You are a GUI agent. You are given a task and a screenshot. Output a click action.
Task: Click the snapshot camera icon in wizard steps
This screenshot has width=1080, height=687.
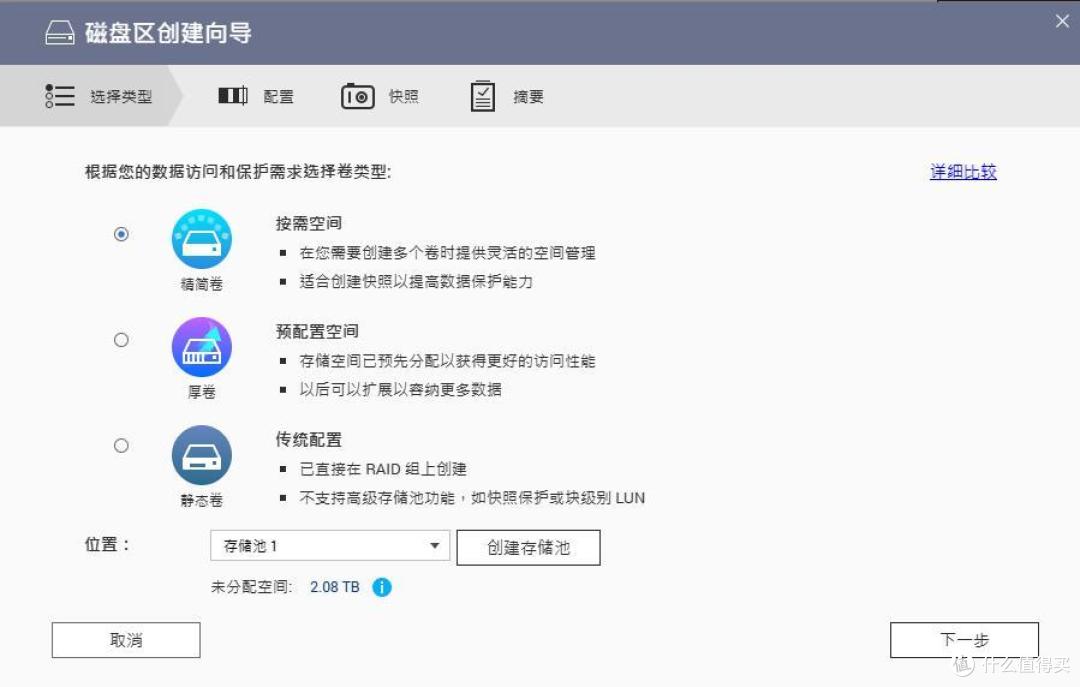coord(357,96)
